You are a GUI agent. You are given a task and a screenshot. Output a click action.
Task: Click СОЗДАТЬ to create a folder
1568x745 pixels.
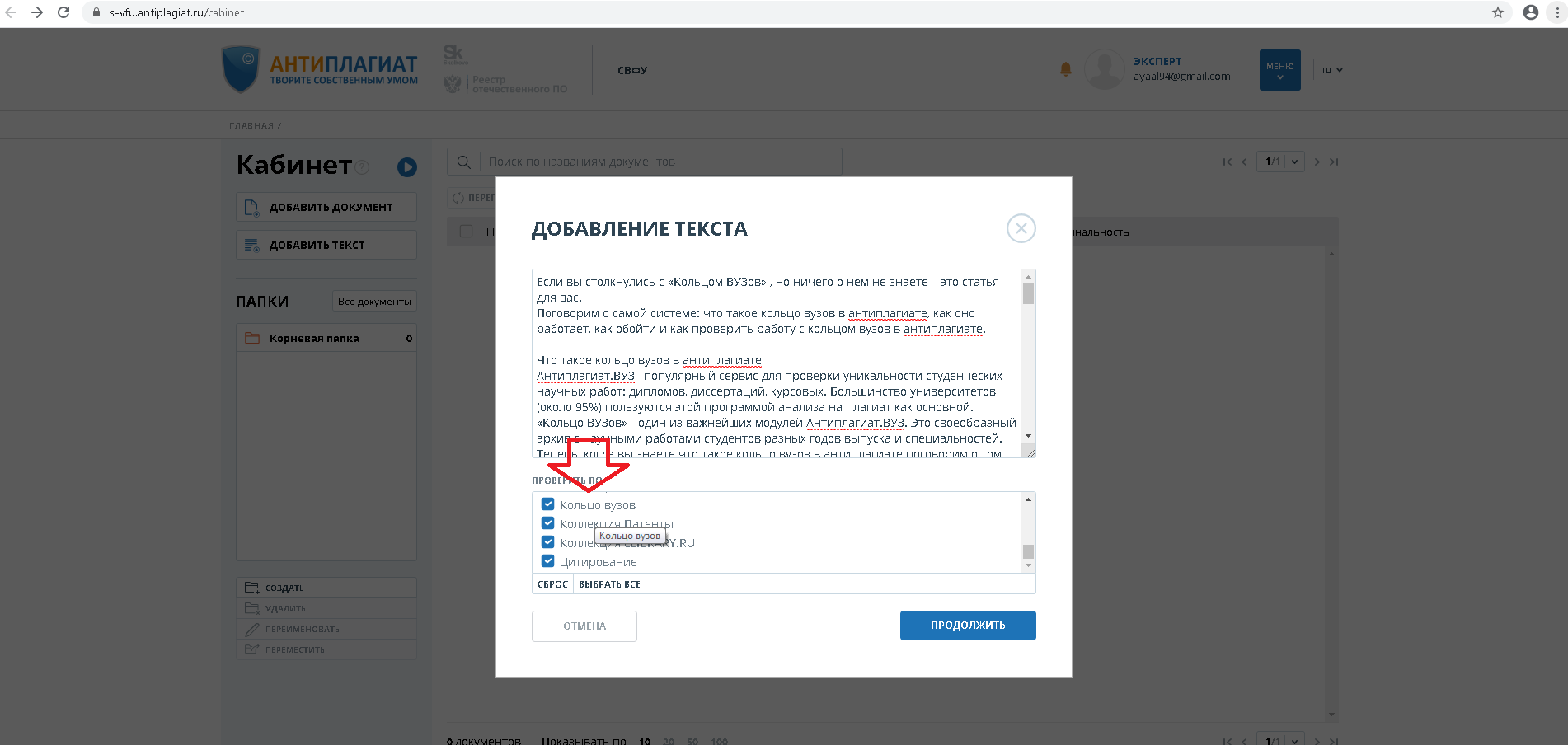click(326, 588)
